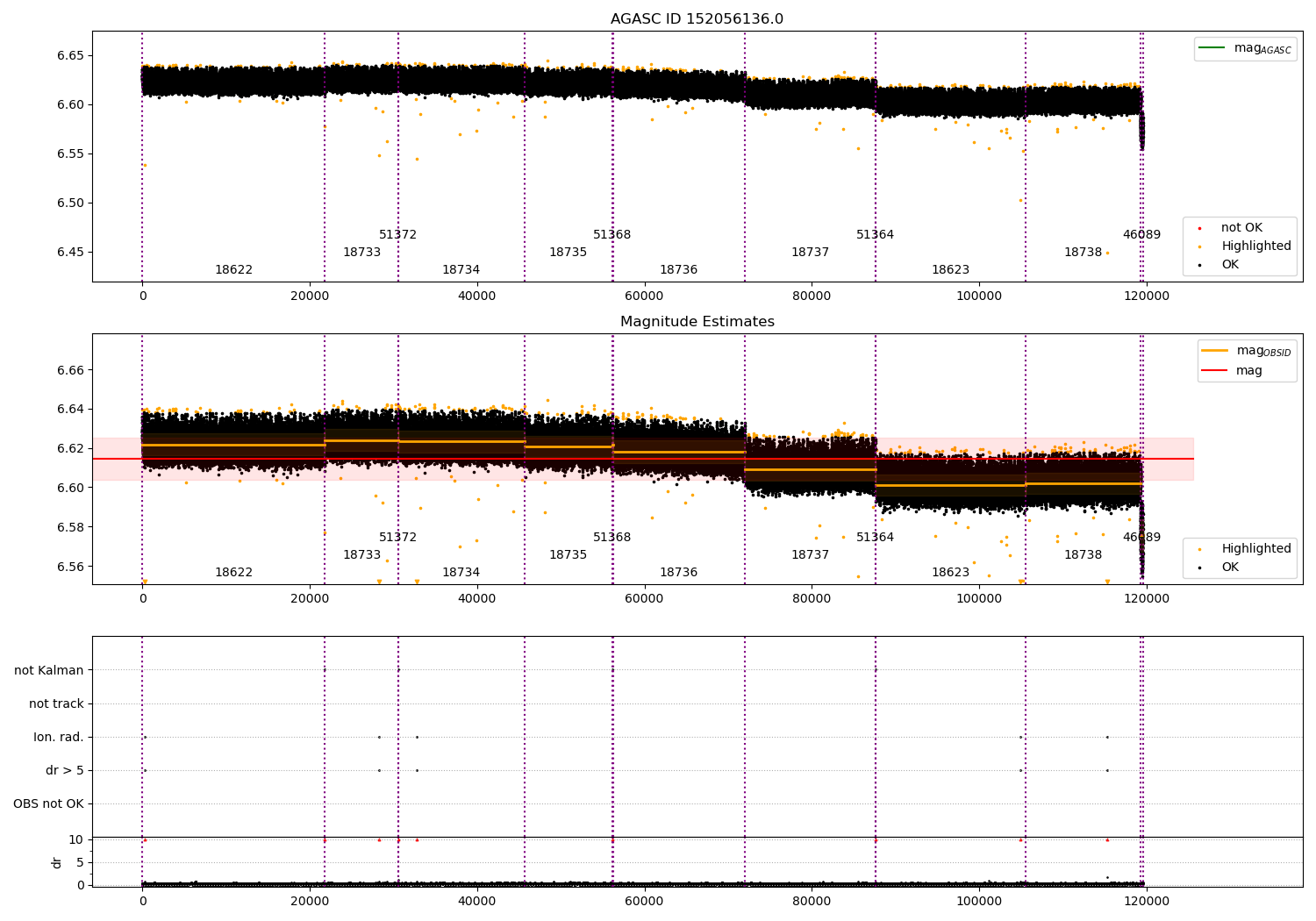Click the 'OBS not OK' axis label

point(49,803)
